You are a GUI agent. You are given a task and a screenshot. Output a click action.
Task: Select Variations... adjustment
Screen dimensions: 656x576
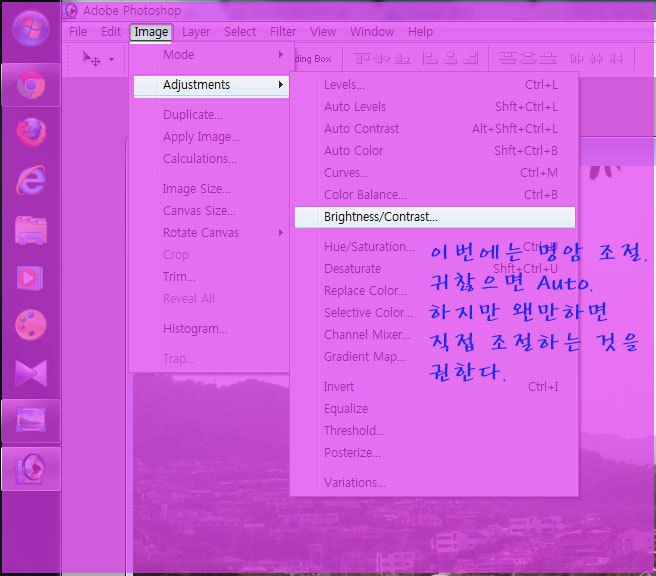coord(355,483)
